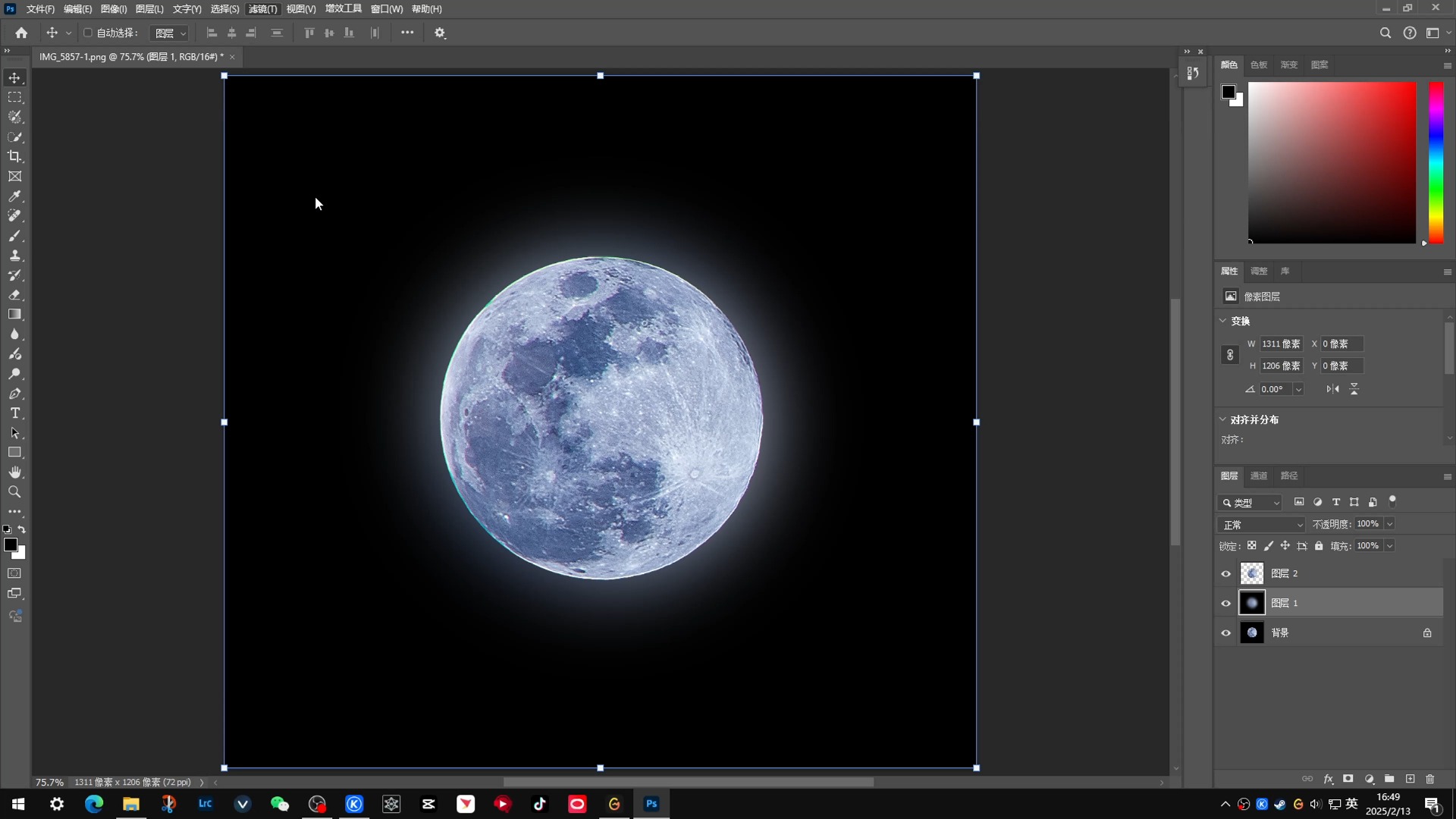Click the hue spectrum slider
This screenshot has width=1456, height=819.
[x=1436, y=162]
